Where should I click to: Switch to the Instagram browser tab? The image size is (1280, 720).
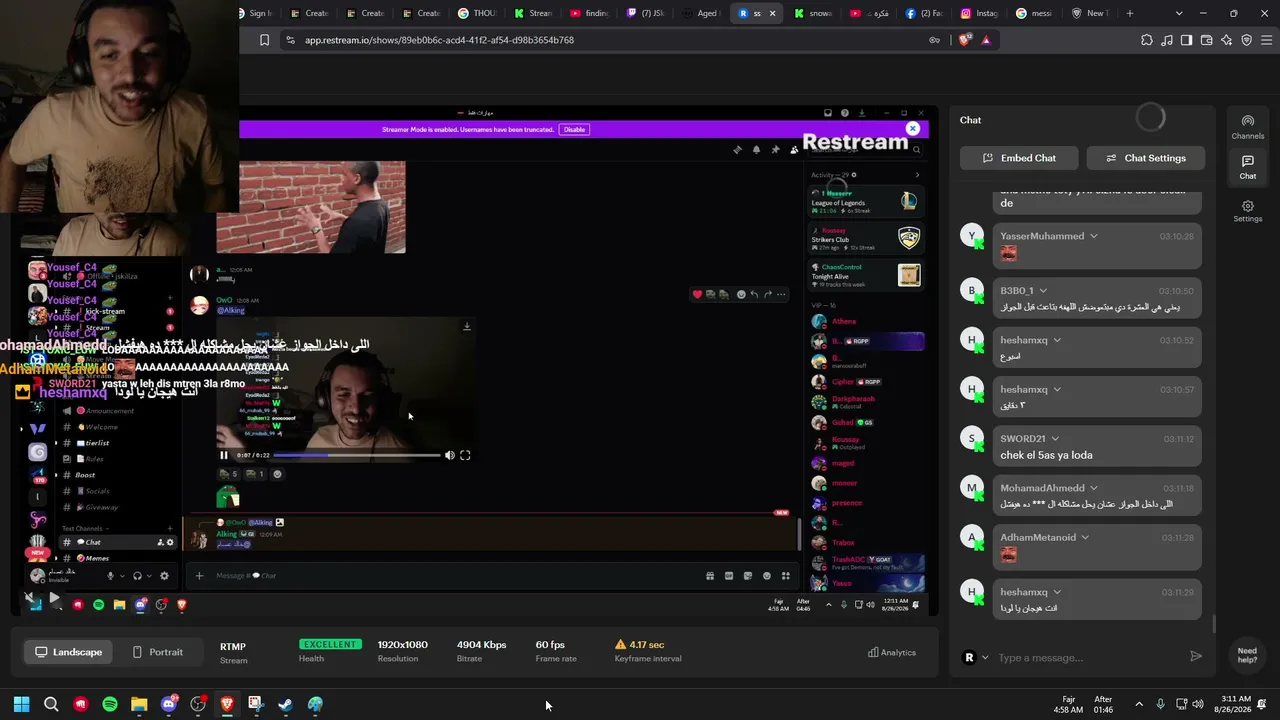coord(980,13)
